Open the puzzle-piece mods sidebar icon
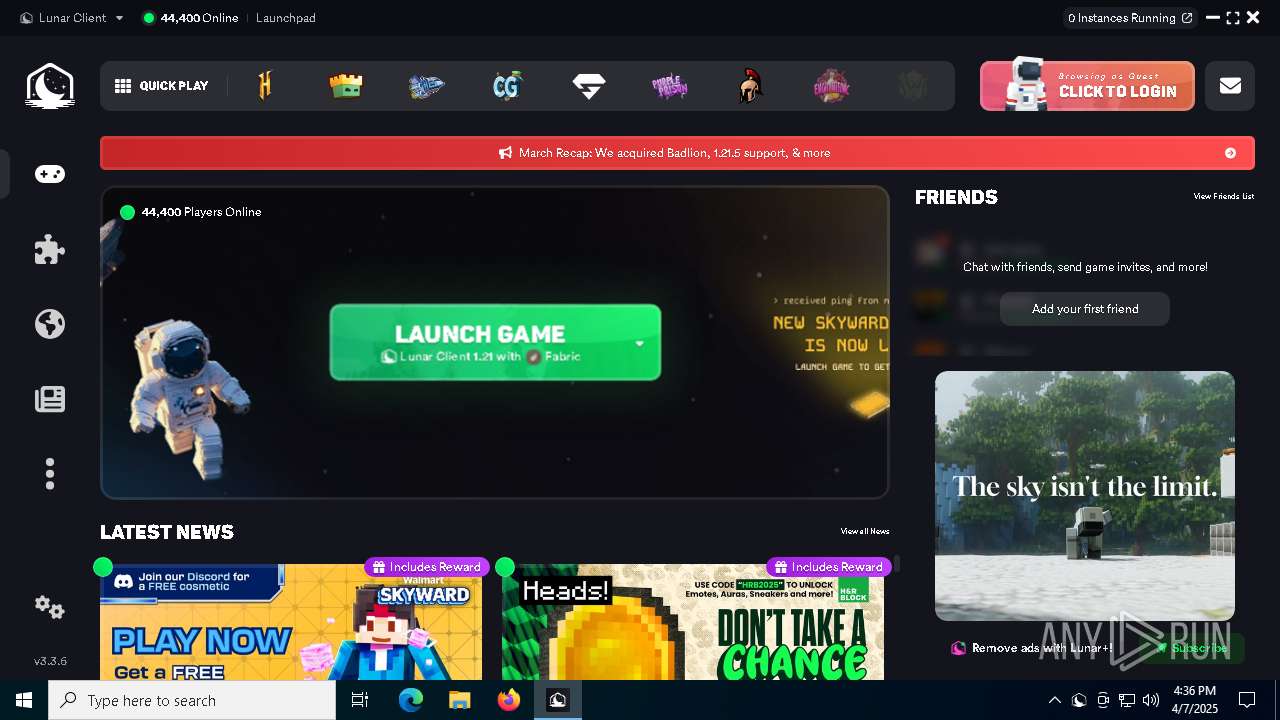 tap(50, 249)
